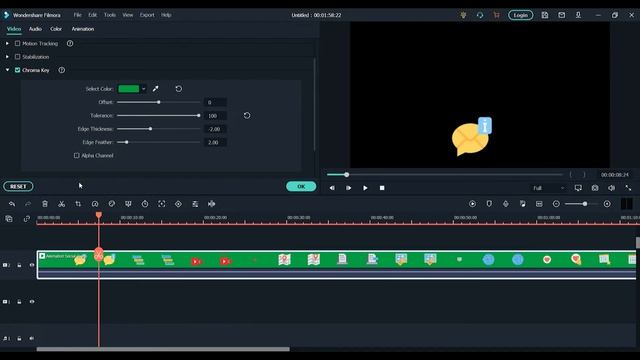This screenshot has height=360, width=640.
Task: Click the Duration stopwatch icon
Action: pos(145,204)
